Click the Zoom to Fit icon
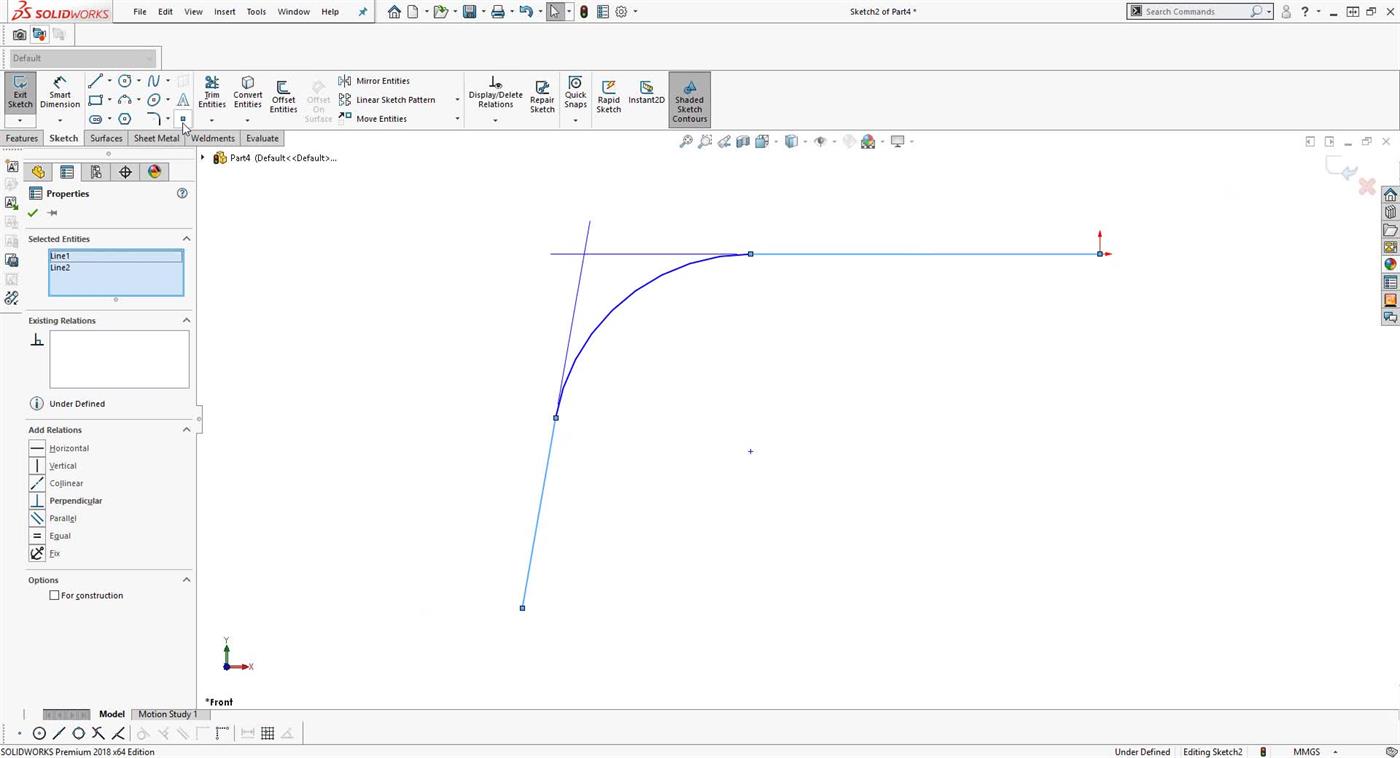The height and width of the screenshot is (758, 1400). [686, 141]
